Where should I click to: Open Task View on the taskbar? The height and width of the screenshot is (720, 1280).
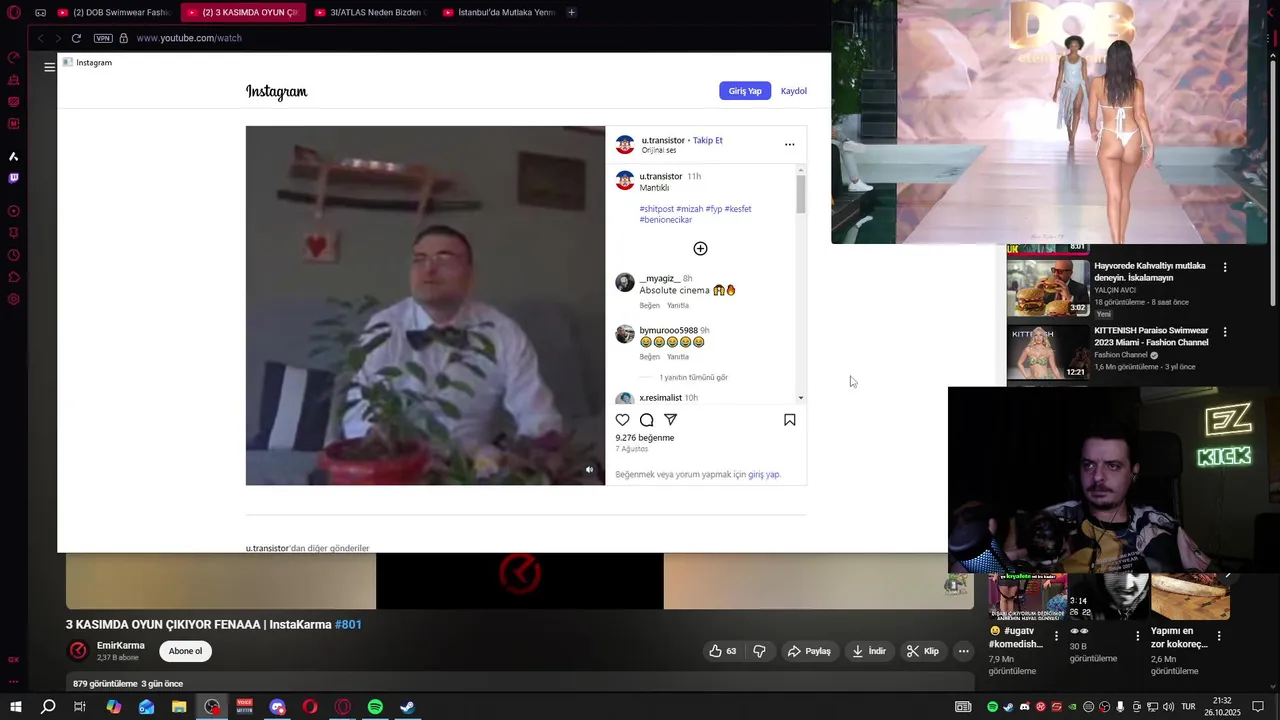tap(80, 707)
